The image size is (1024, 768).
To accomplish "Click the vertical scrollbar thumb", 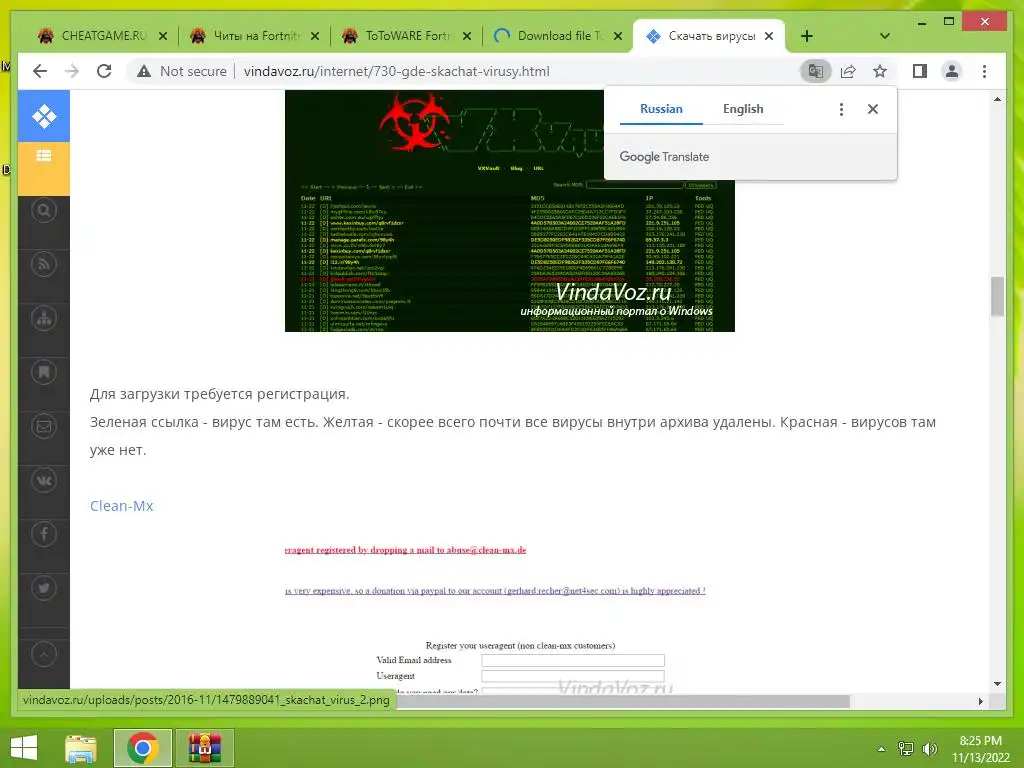I will pyautogui.click(x=997, y=296).
